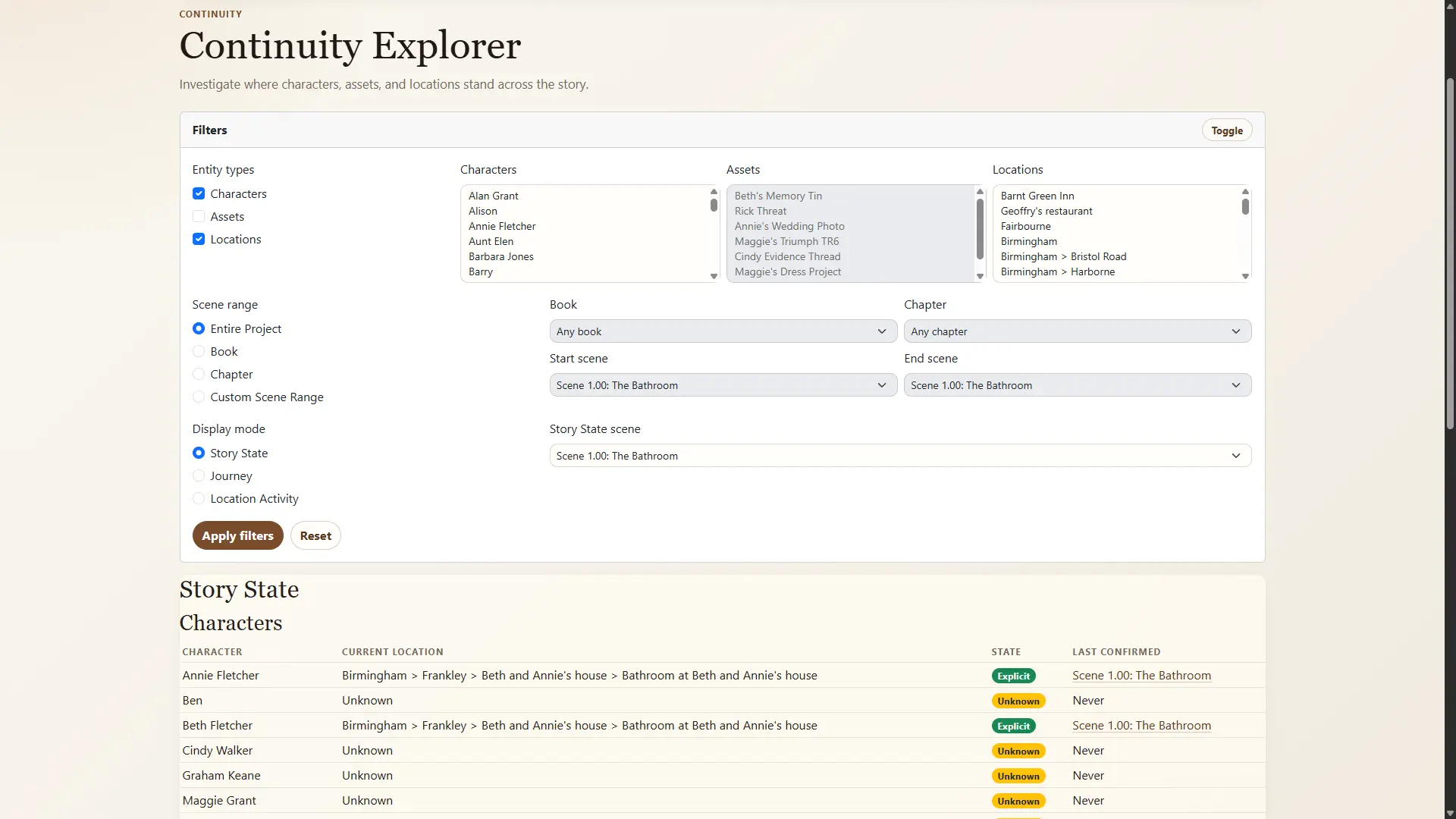Click up arrow of Locations list scrollbar
This screenshot has height=819, width=1456.
tap(1245, 191)
